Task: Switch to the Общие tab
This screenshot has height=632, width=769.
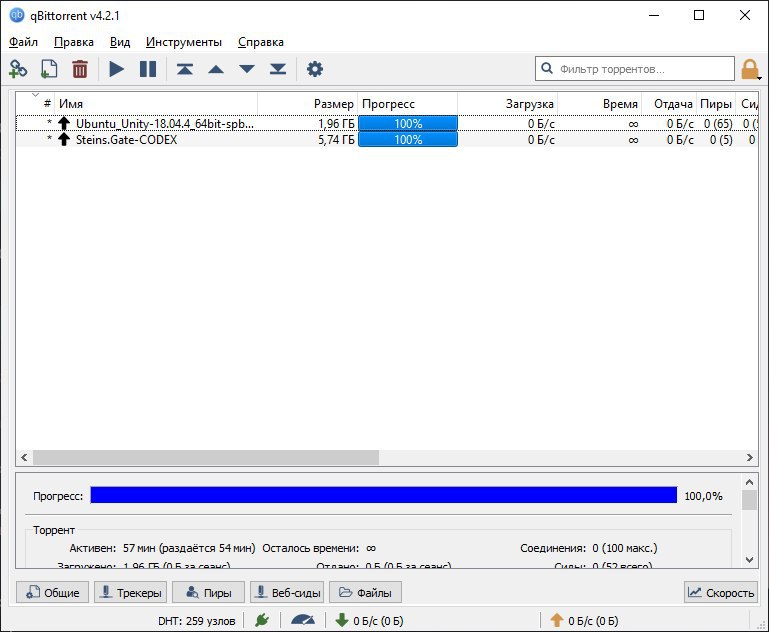Action: (52, 592)
